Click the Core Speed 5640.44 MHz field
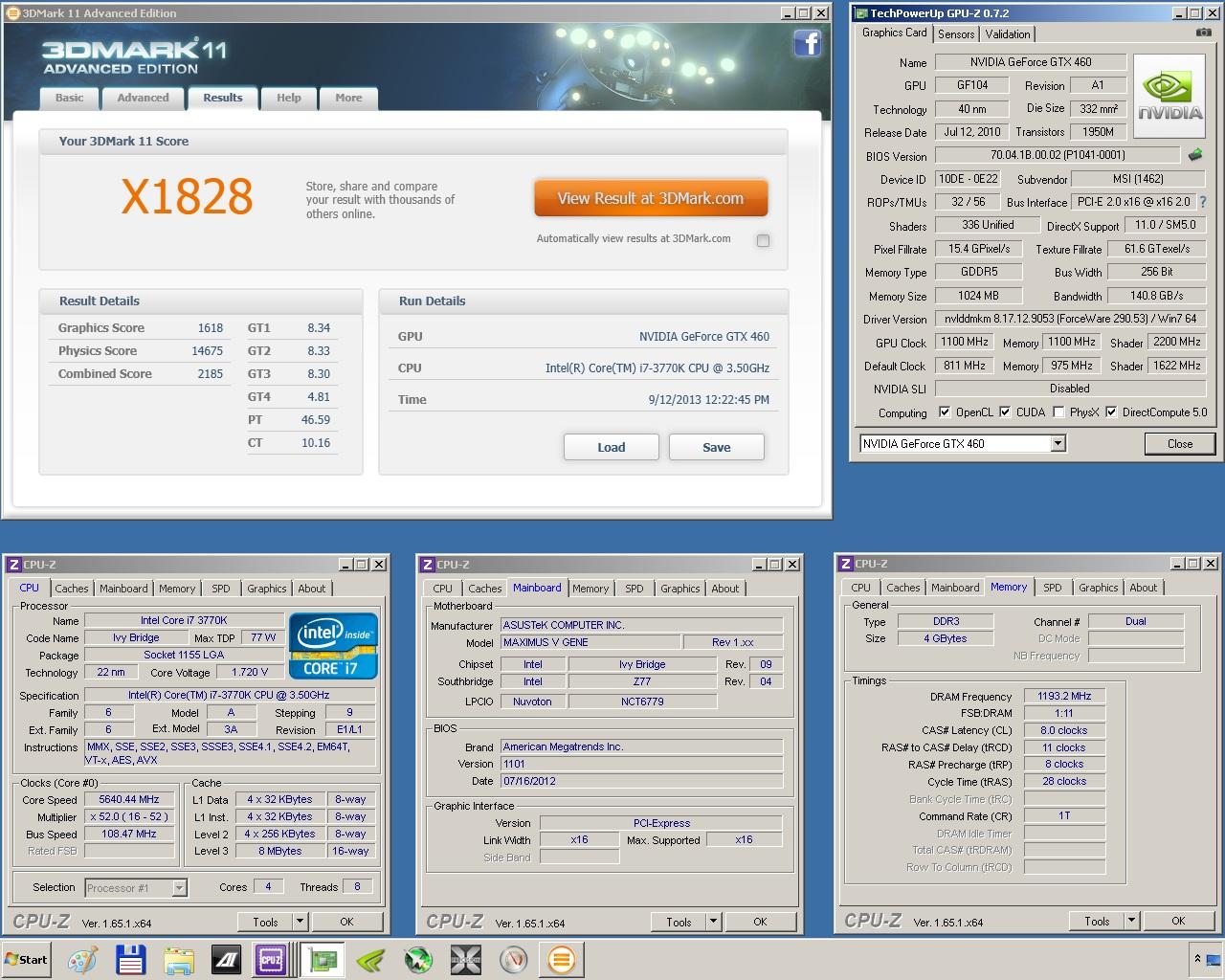1225x980 pixels. [x=130, y=799]
